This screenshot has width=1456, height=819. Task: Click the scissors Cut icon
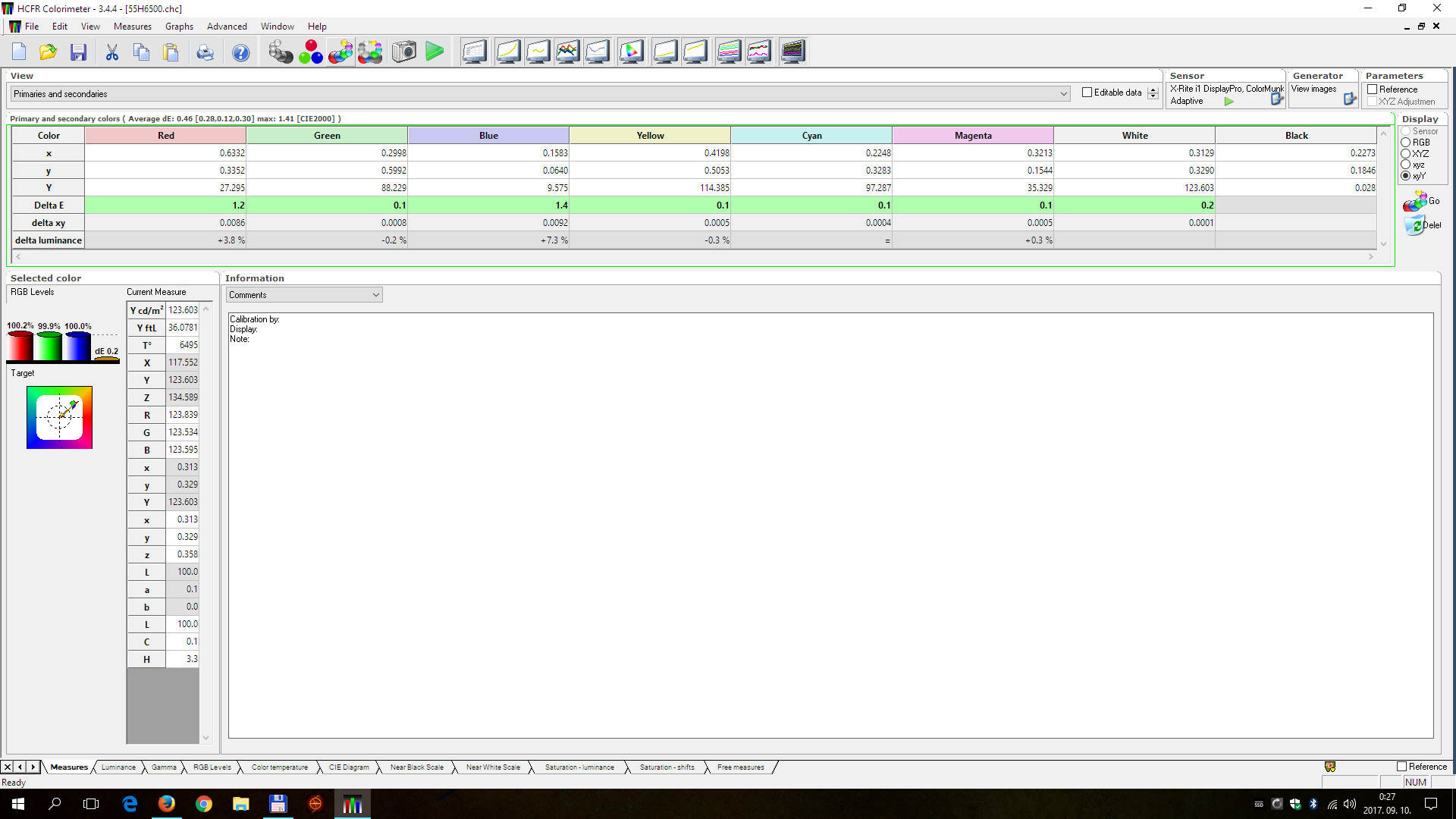coord(111,52)
